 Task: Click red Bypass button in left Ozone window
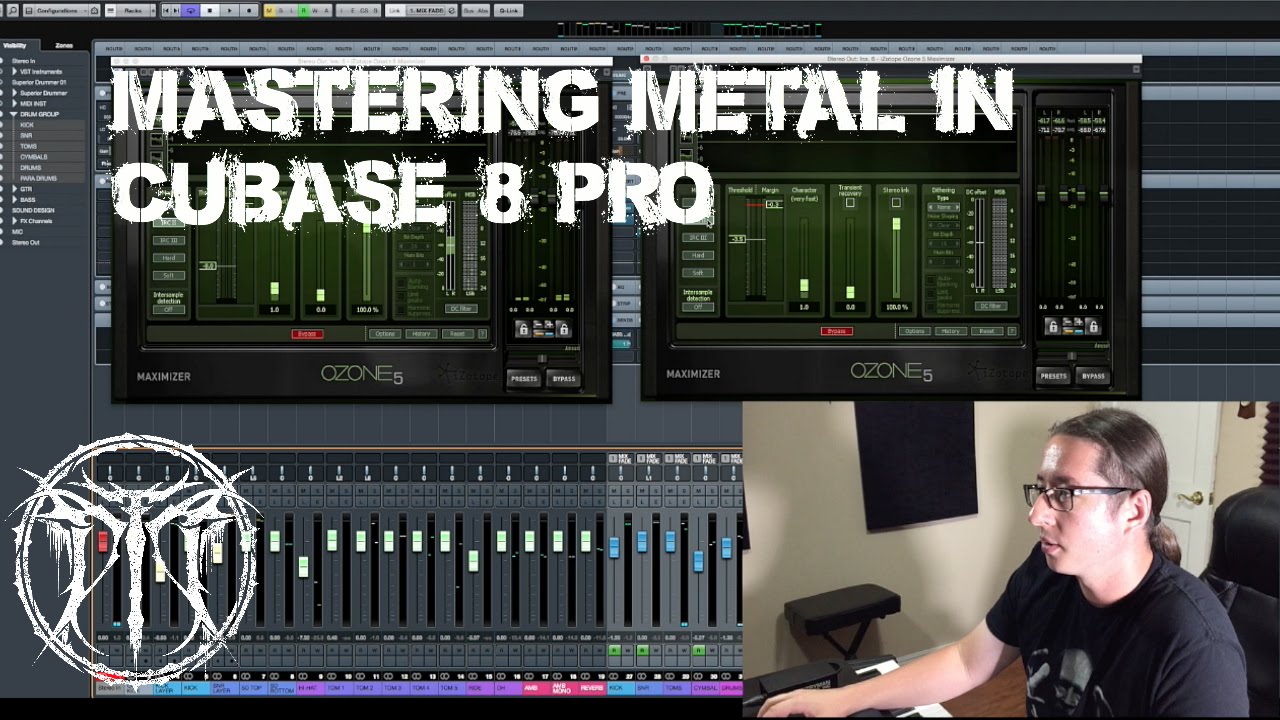(307, 333)
